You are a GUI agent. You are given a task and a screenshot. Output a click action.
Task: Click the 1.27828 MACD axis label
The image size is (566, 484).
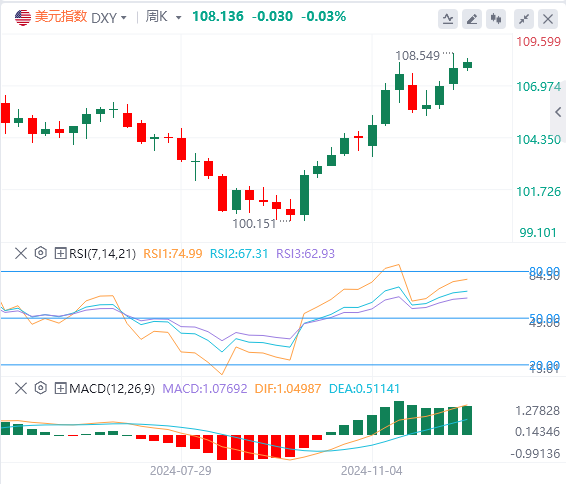537,411
